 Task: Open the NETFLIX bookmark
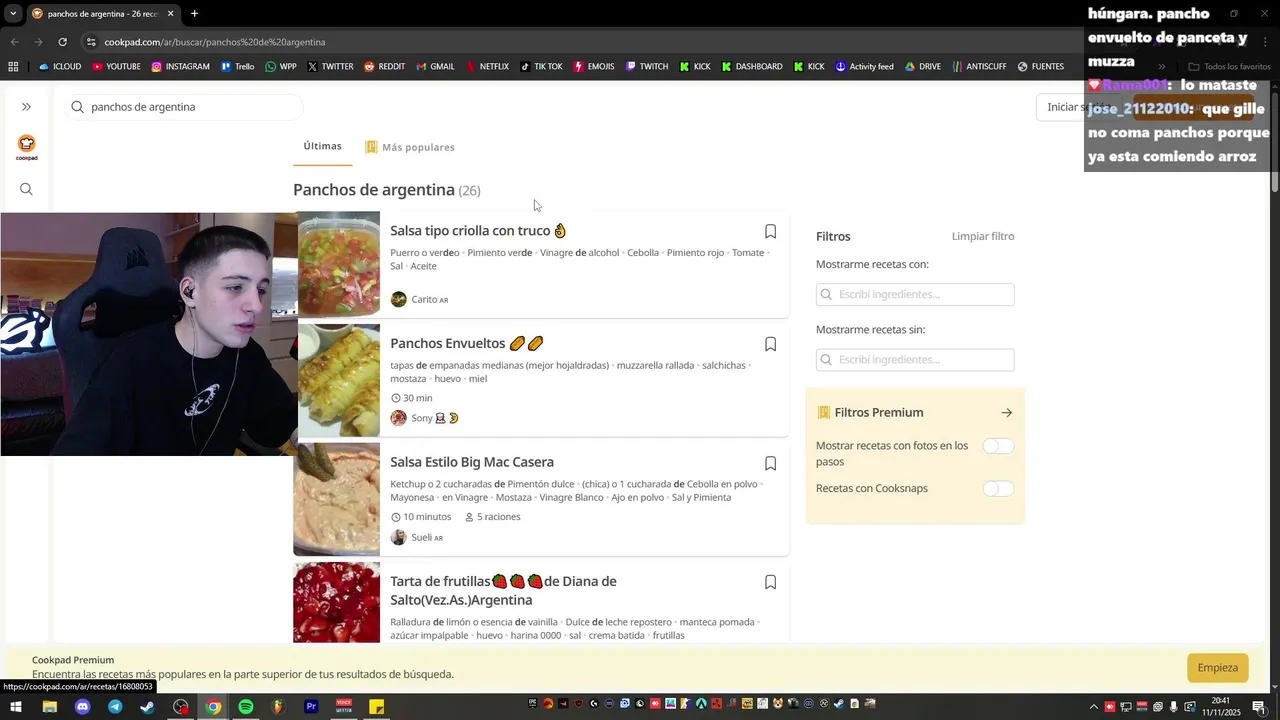click(x=487, y=67)
